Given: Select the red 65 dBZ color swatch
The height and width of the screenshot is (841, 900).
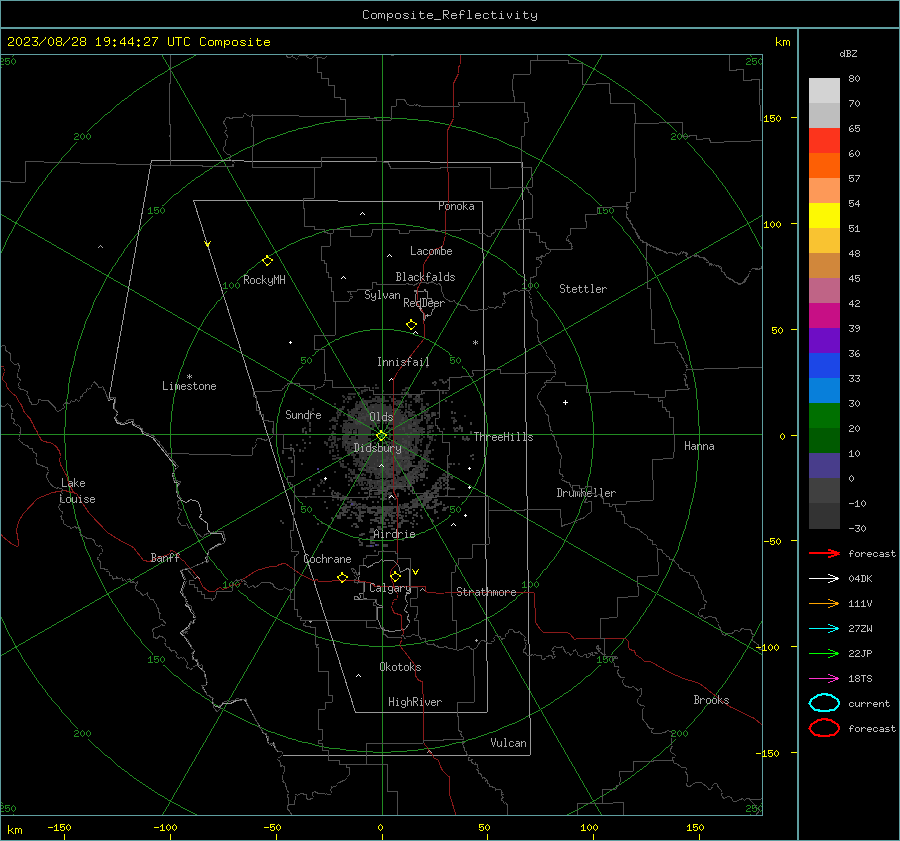Looking at the screenshot, I should point(824,141).
